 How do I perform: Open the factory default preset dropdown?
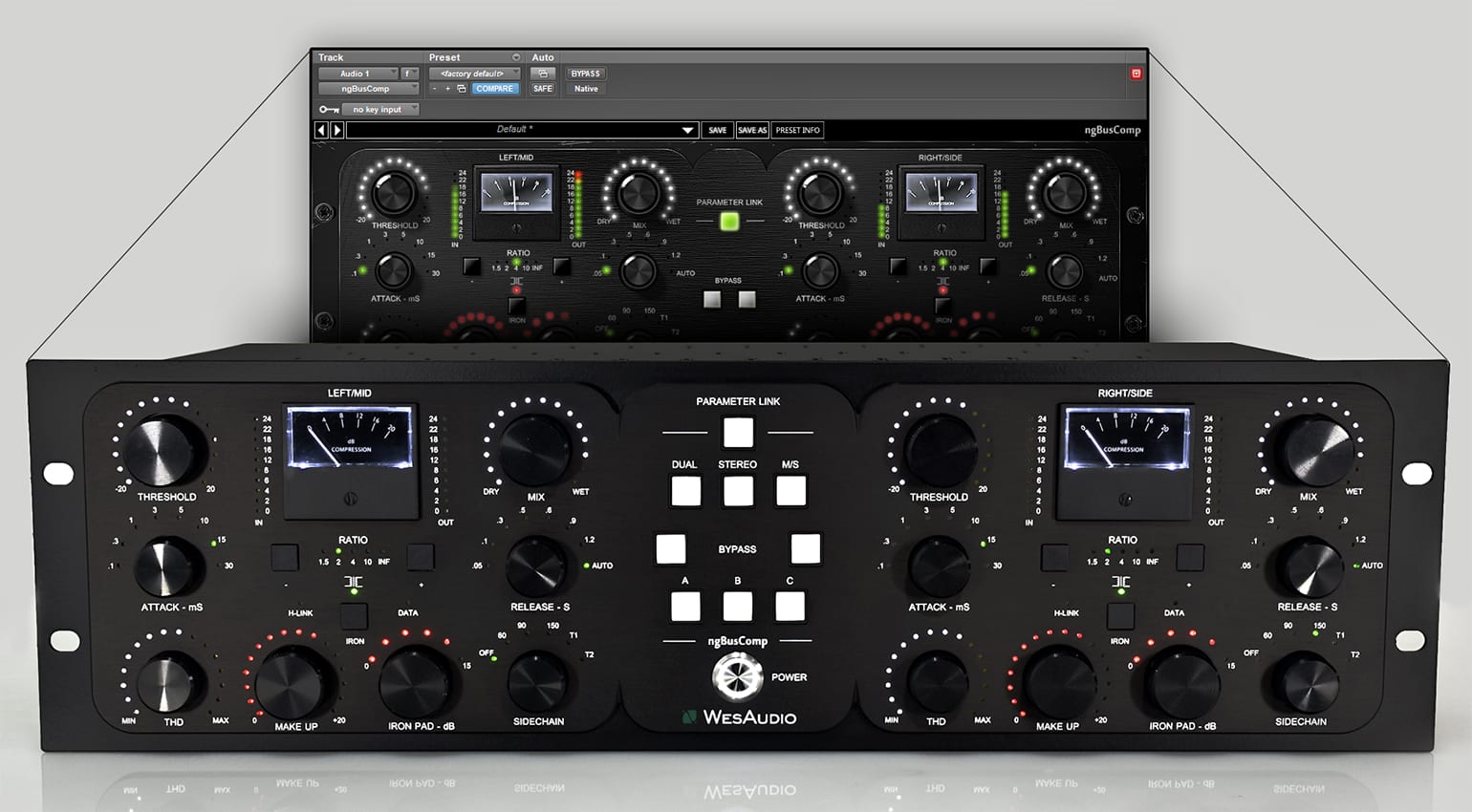click(x=474, y=74)
